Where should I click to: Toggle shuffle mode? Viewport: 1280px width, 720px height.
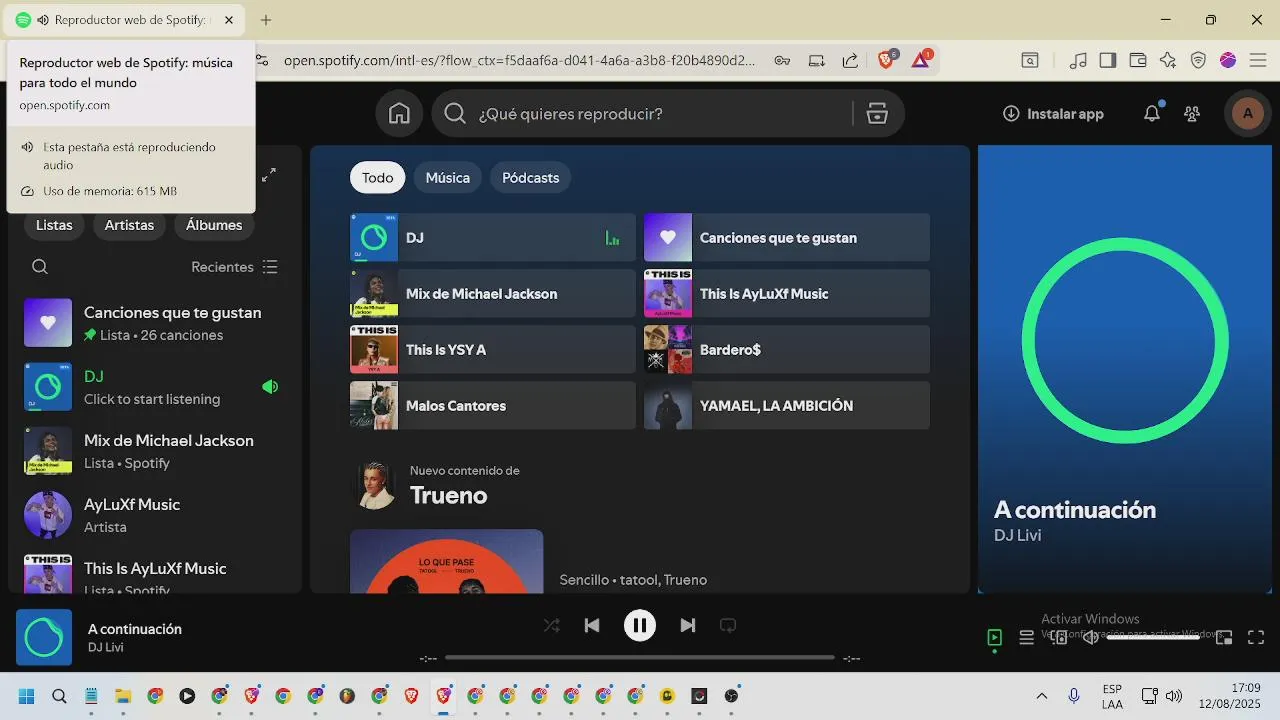click(551, 626)
